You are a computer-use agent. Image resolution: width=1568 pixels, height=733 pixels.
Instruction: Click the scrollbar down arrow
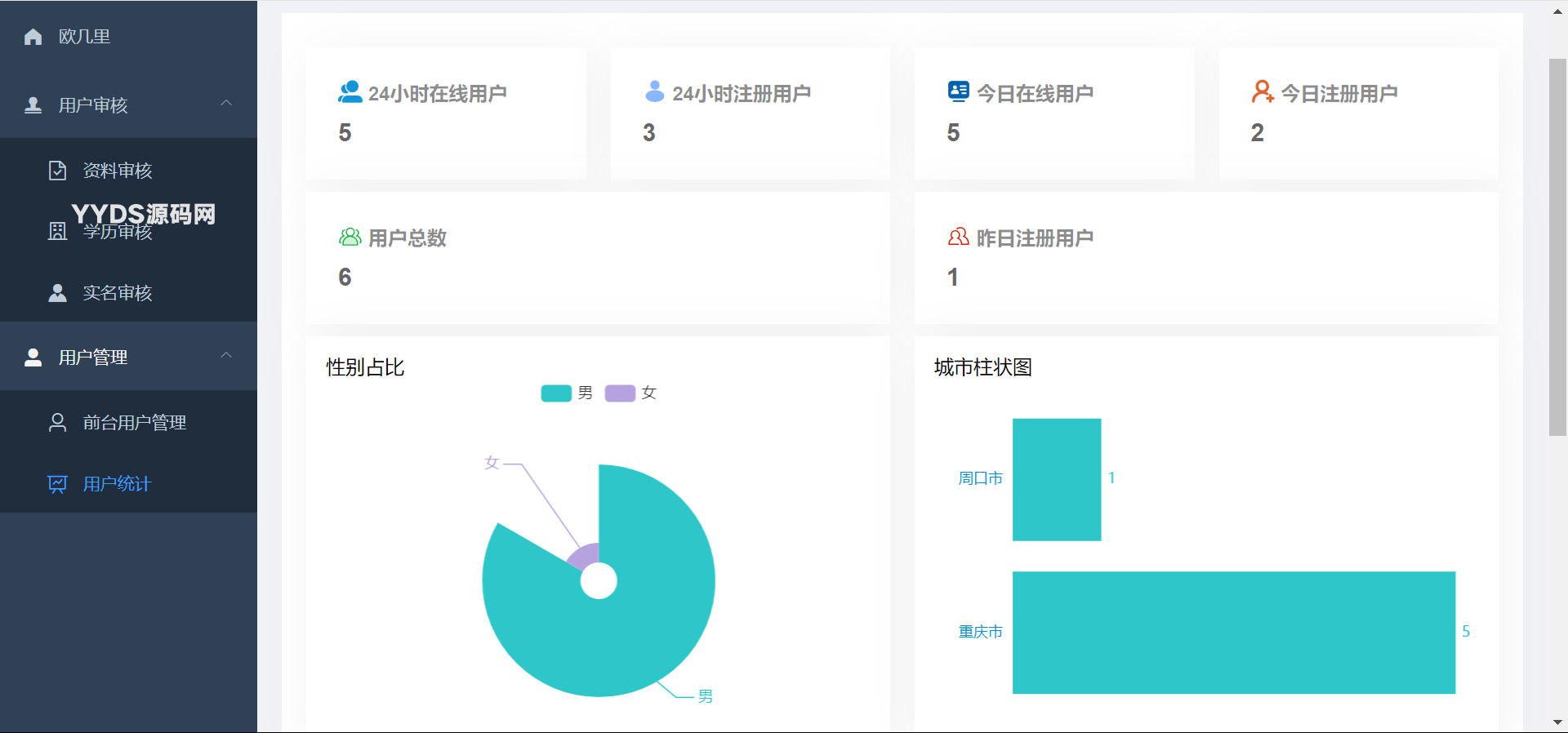pos(1557,722)
